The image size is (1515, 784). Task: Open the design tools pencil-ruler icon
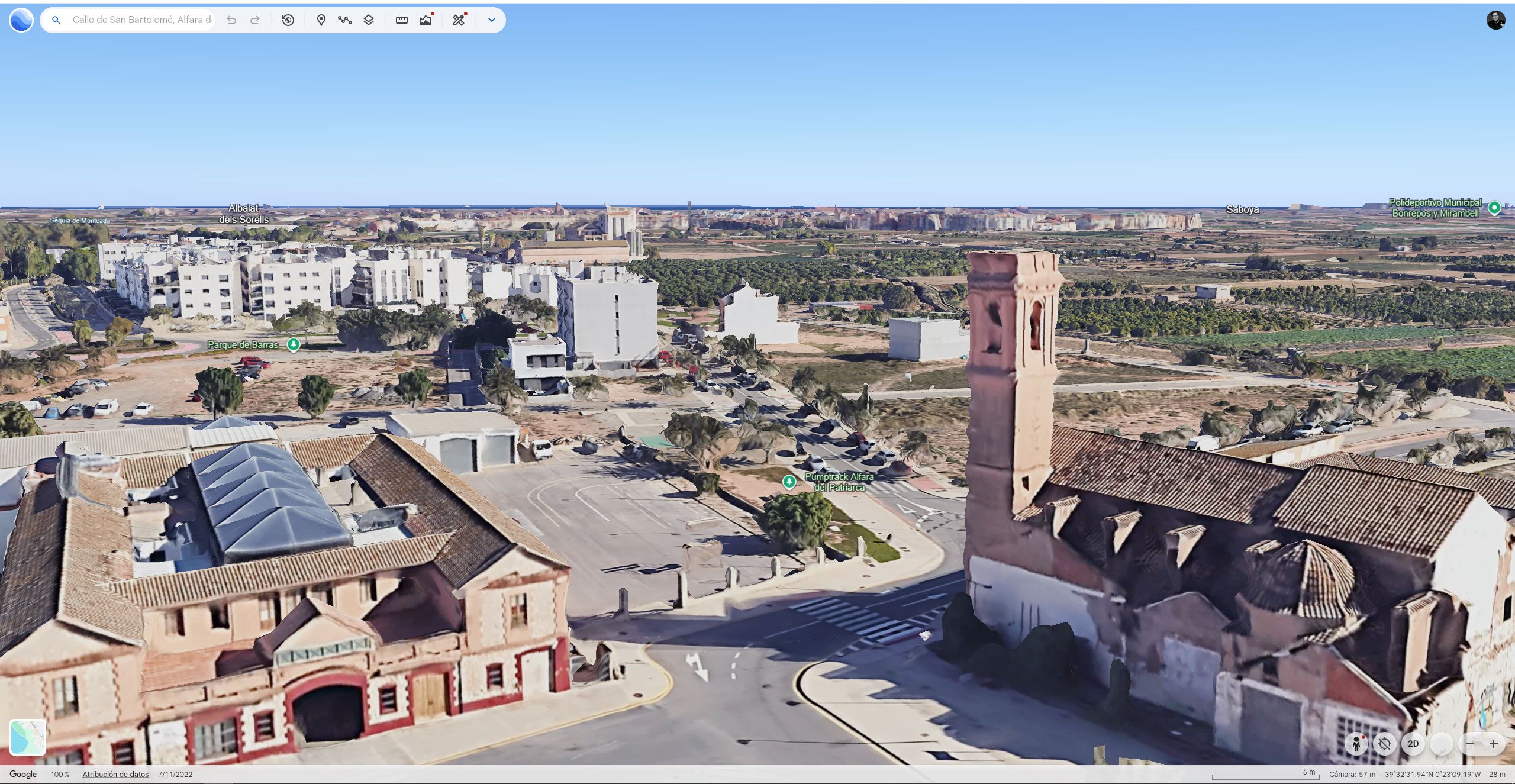point(459,20)
